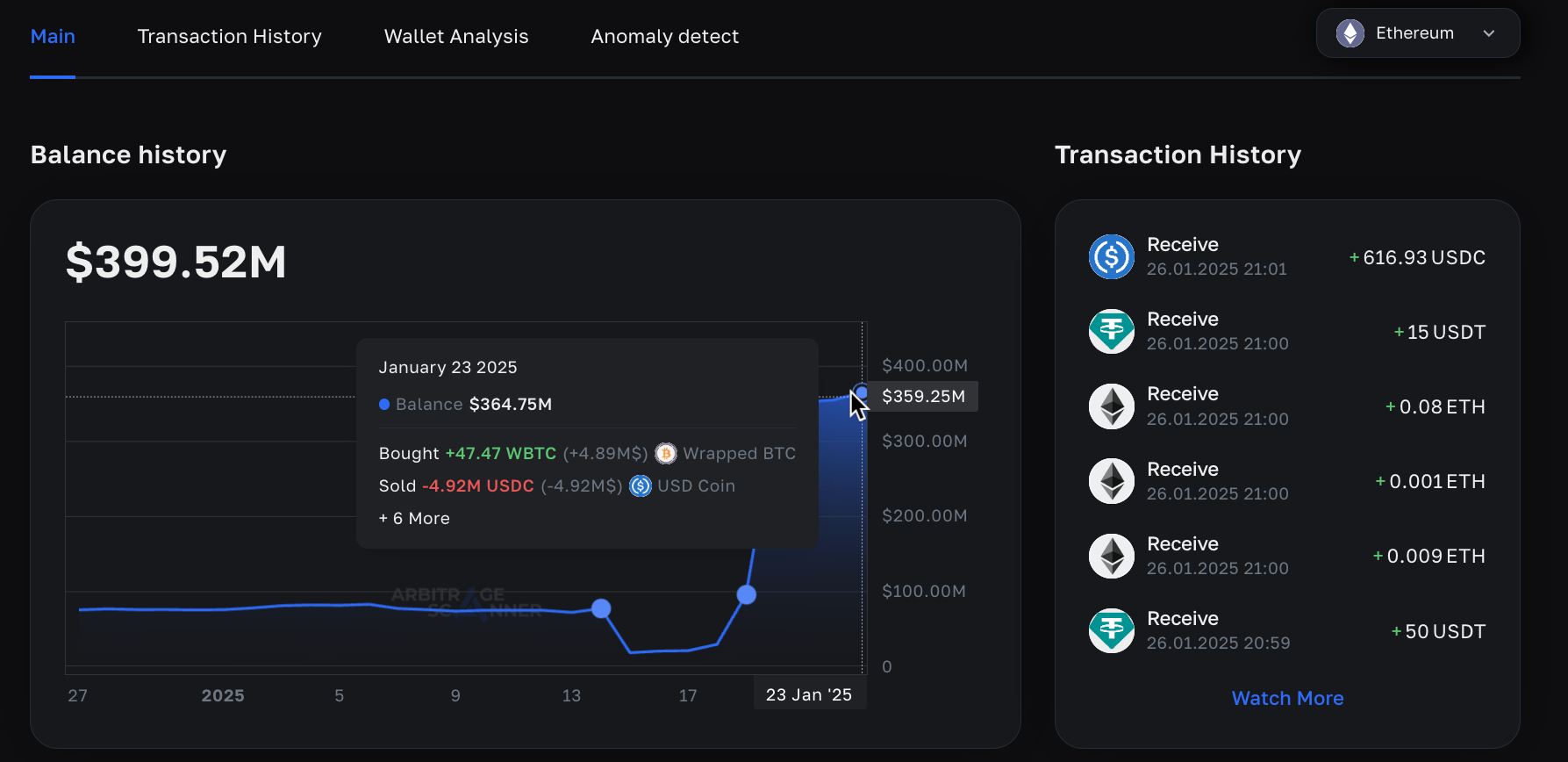
Task: Click the Watch More link
Action: [1287, 698]
